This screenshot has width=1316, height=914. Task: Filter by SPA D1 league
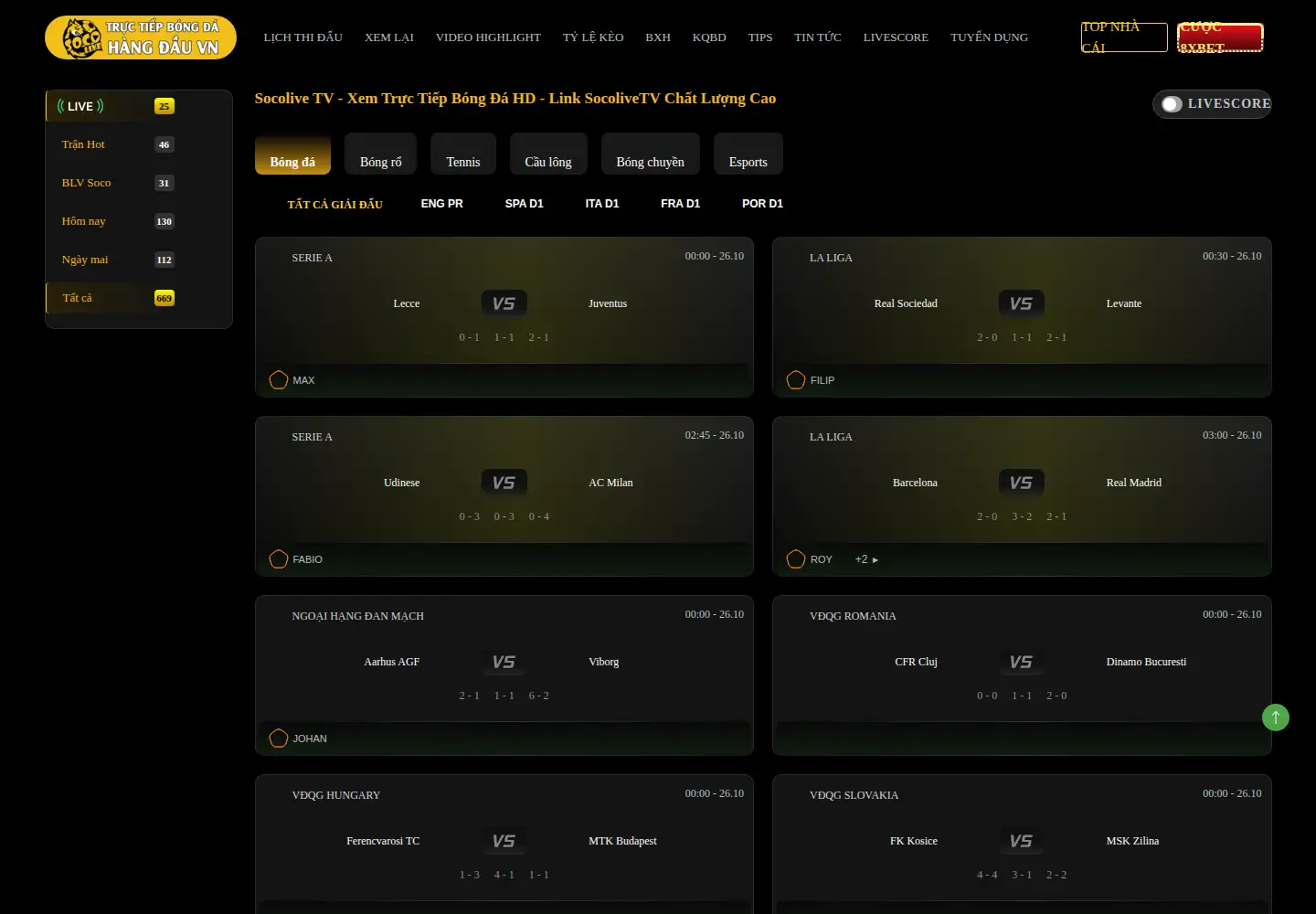pyautogui.click(x=525, y=204)
